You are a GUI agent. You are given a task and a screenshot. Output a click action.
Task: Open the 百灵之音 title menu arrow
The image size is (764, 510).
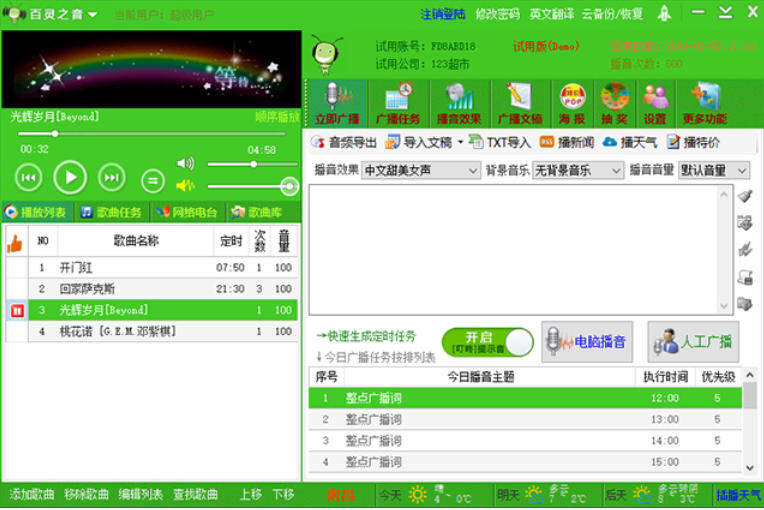[x=93, y=15]
